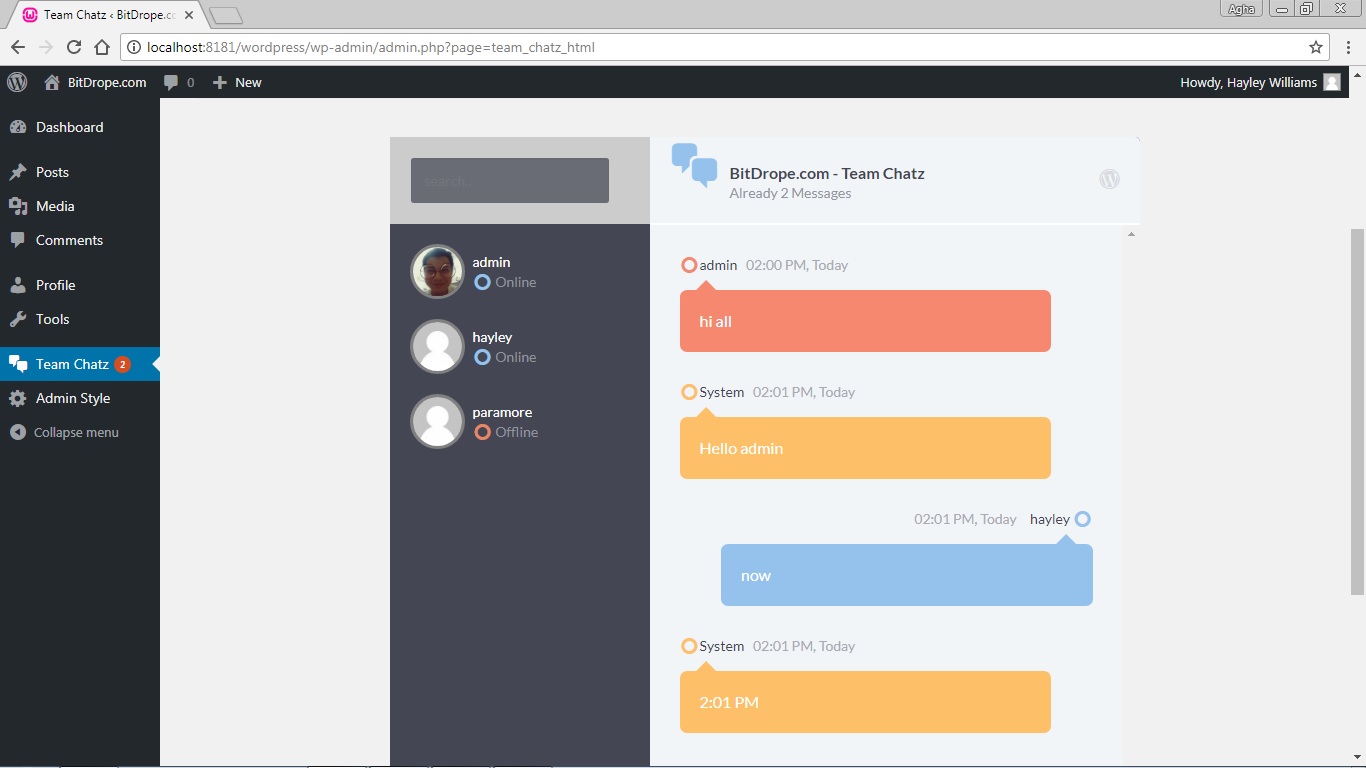Open Chrome three-dot menu
Screen dimensions: 1366x768
1348,47
